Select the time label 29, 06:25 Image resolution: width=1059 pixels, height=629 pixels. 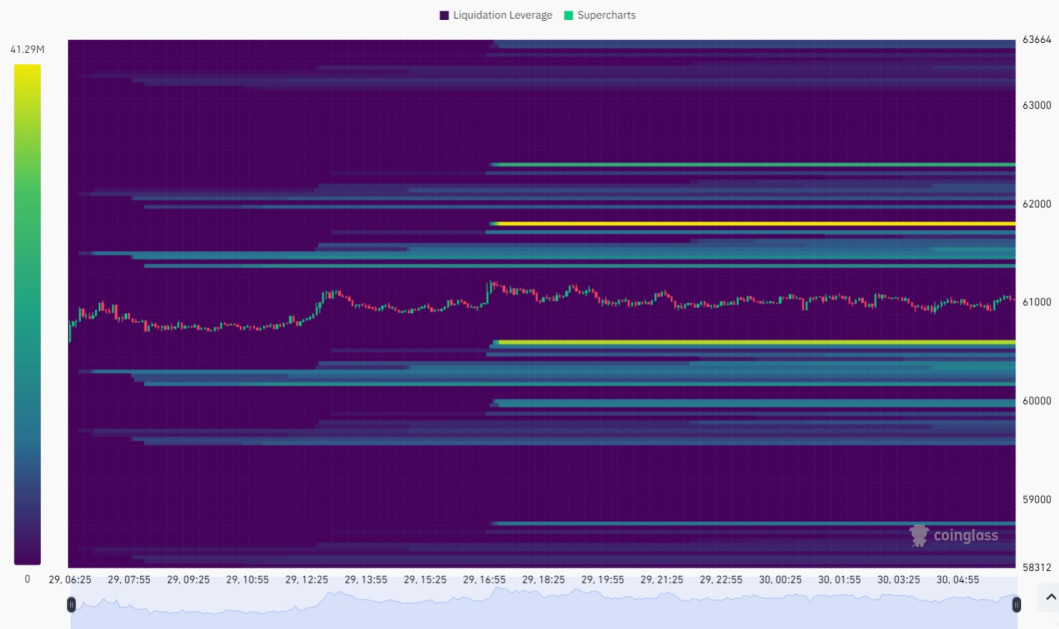tap(69, 578)
